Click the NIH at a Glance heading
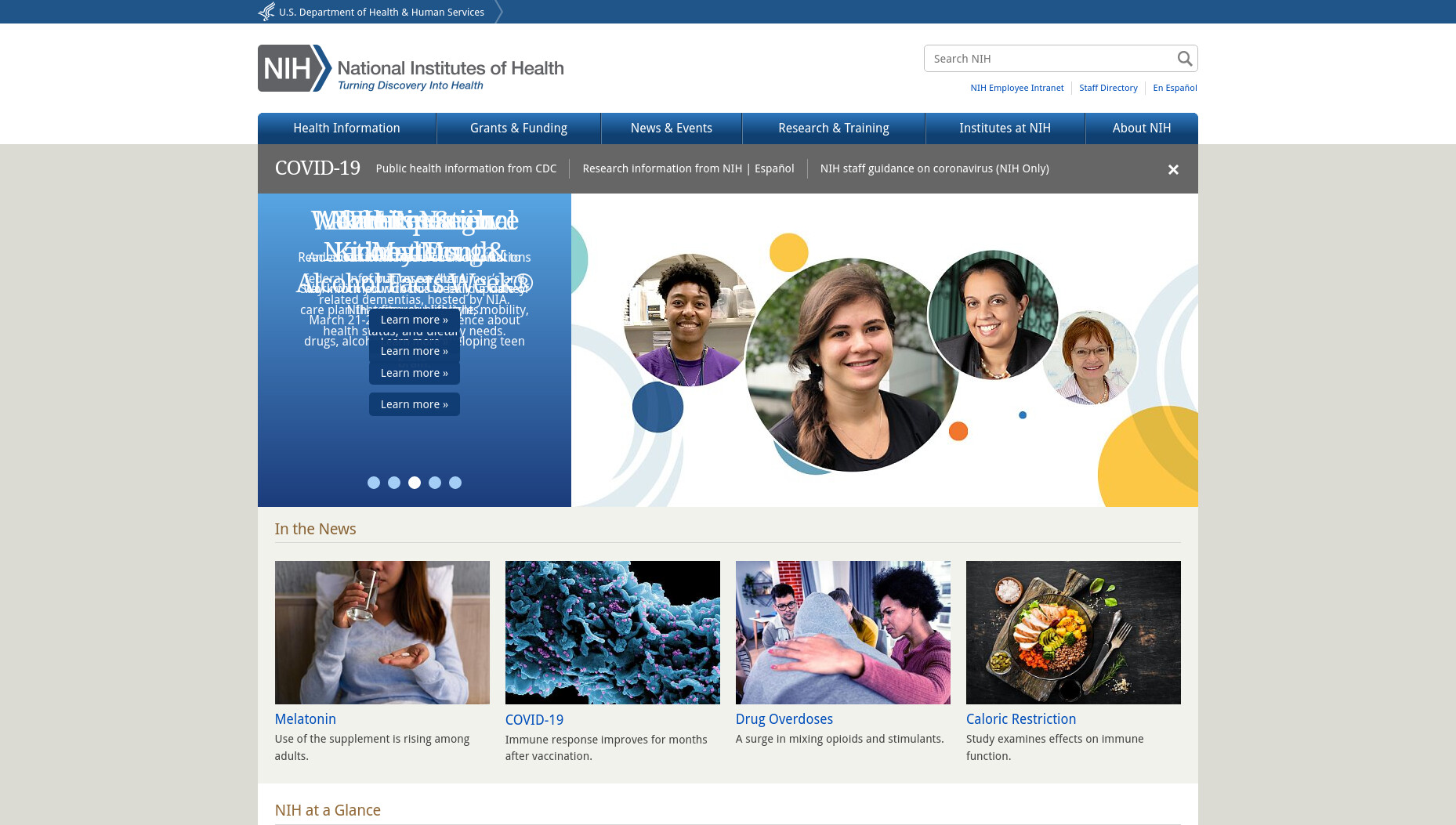This screenshot has height=825, width=1456. (328, 810)
